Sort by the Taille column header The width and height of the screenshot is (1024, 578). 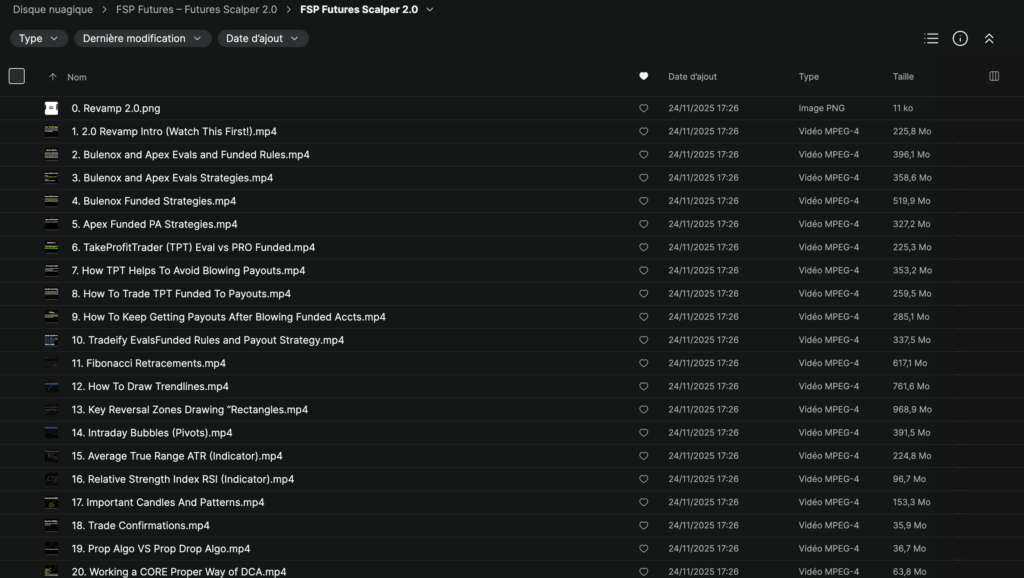903,76
